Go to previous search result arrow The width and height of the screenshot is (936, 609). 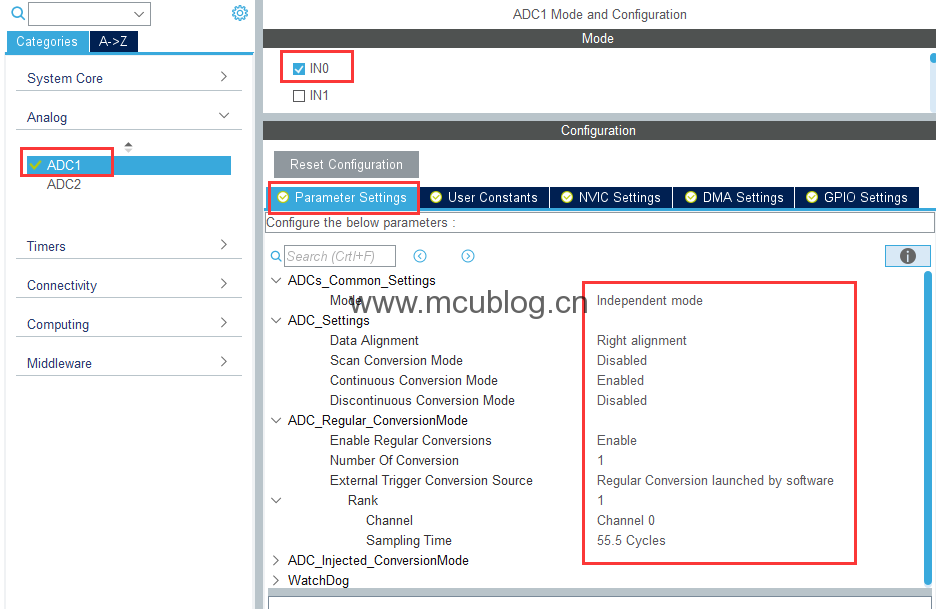click(420, 256)
